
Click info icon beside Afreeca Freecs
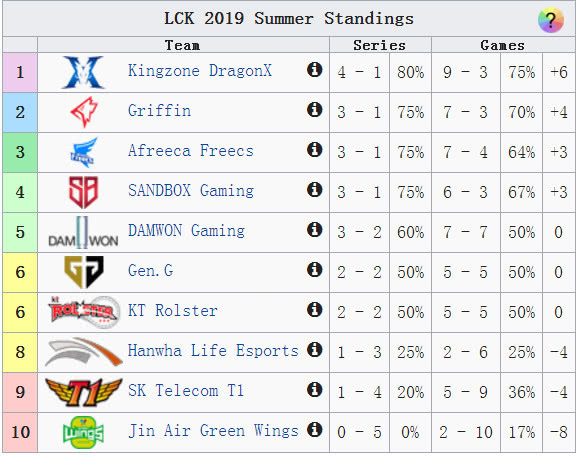coord(314,149)
